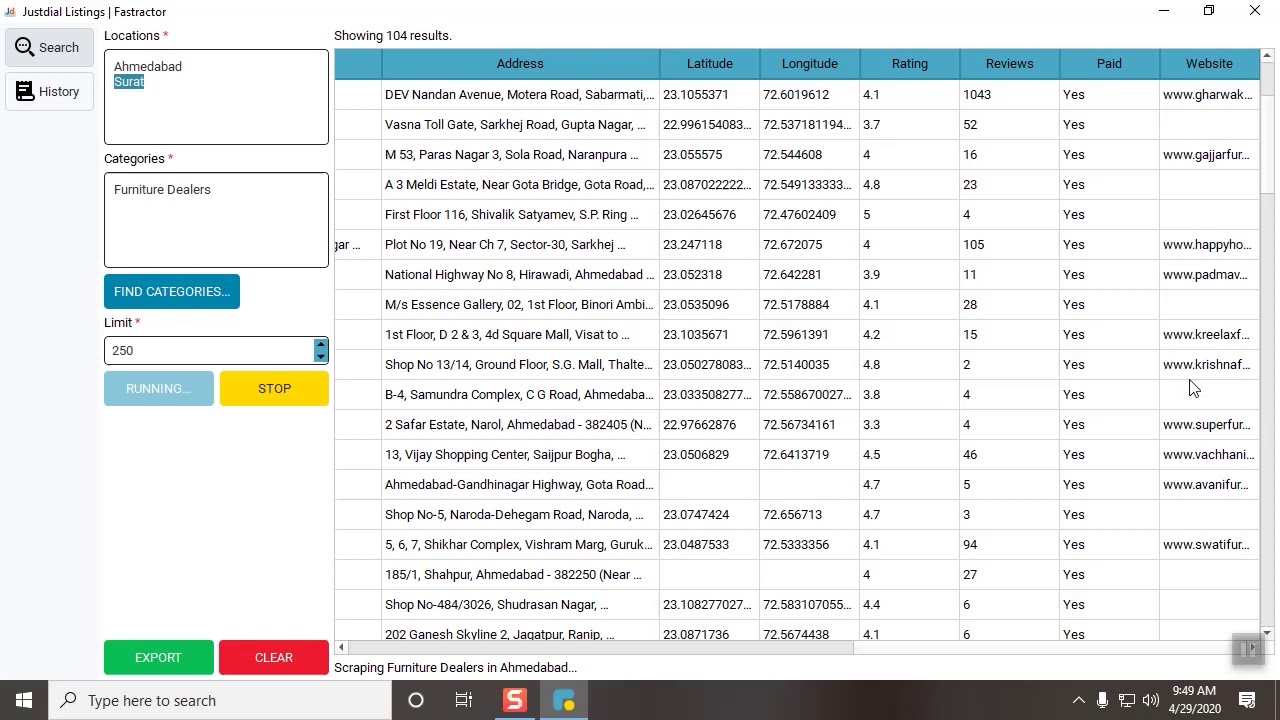Viewport: 1280px width, 720px height.
Task: Sort by the Latitude column header
Action: click(x=710, y=63)
